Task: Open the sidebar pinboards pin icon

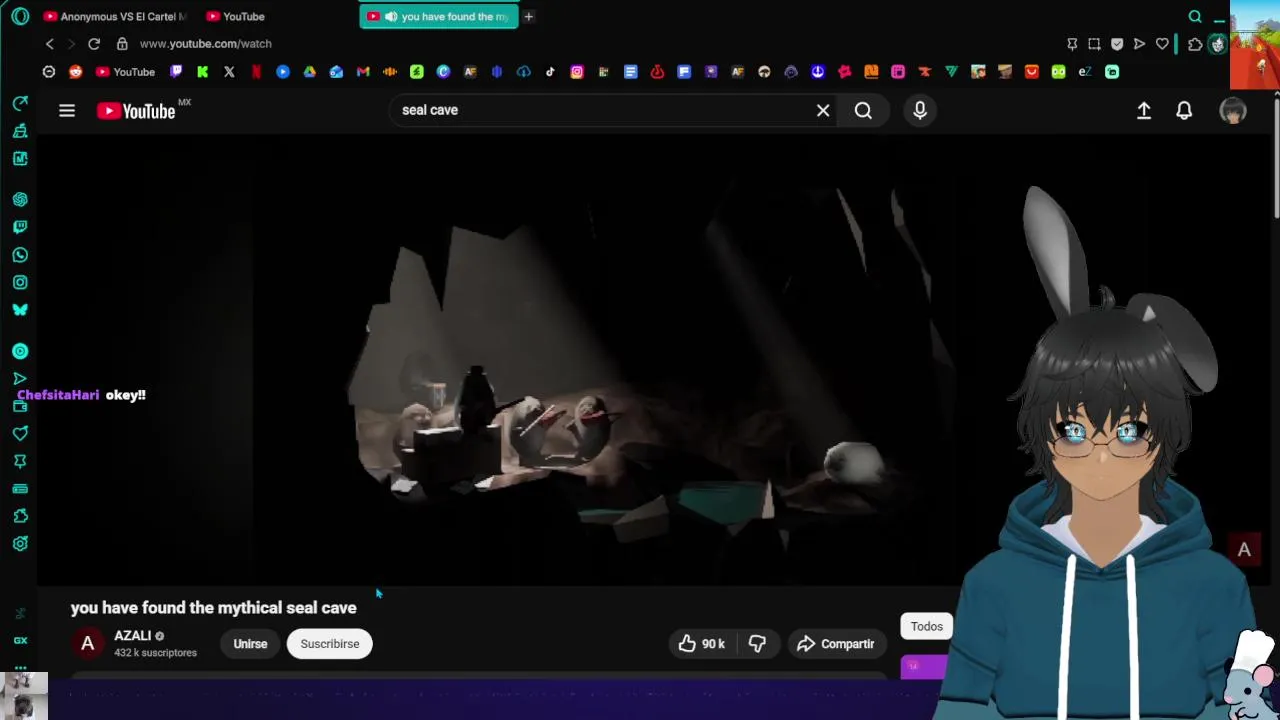Action: tap(20, 461)
